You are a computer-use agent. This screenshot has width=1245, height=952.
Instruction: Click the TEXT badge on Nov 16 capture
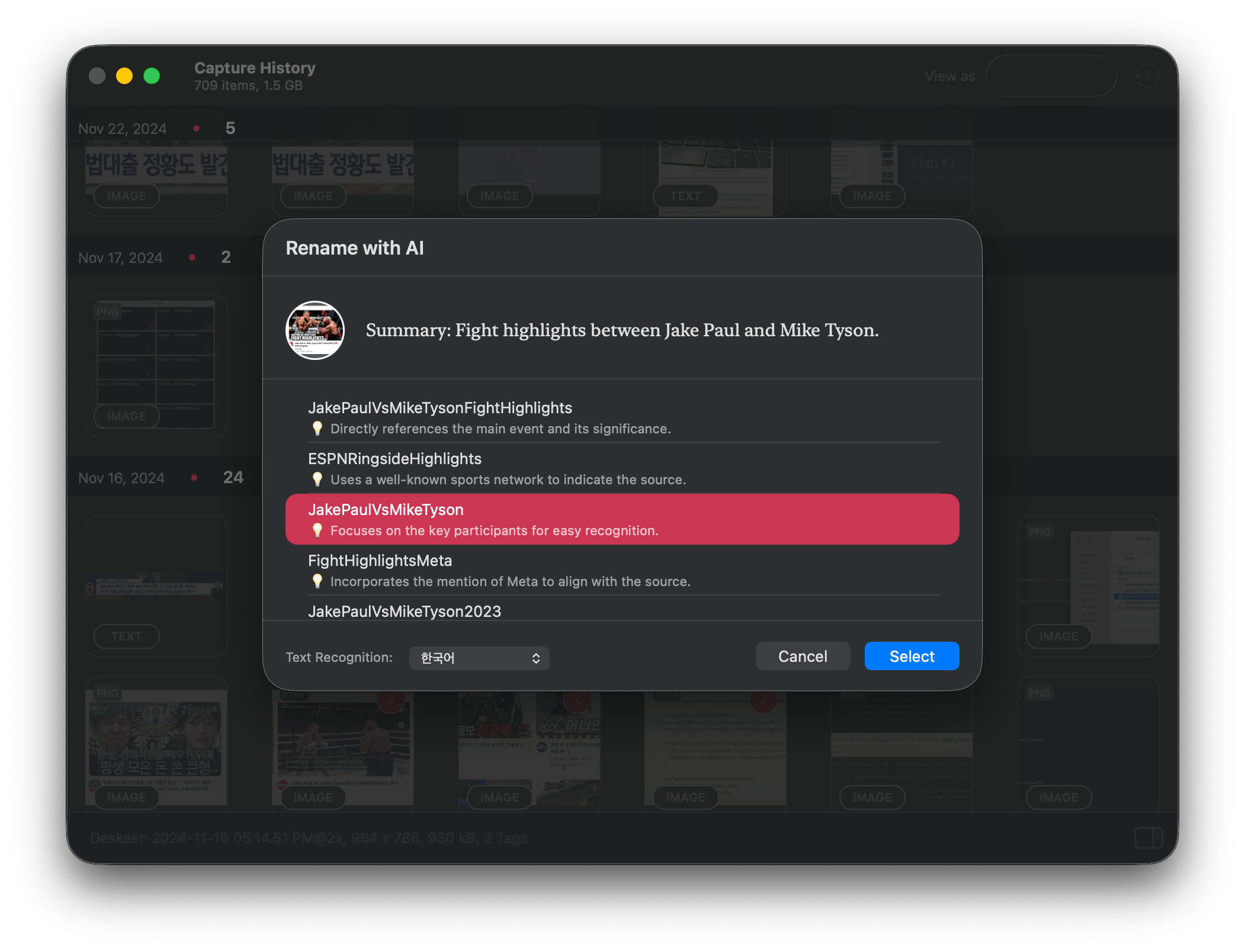pos(127,636)
